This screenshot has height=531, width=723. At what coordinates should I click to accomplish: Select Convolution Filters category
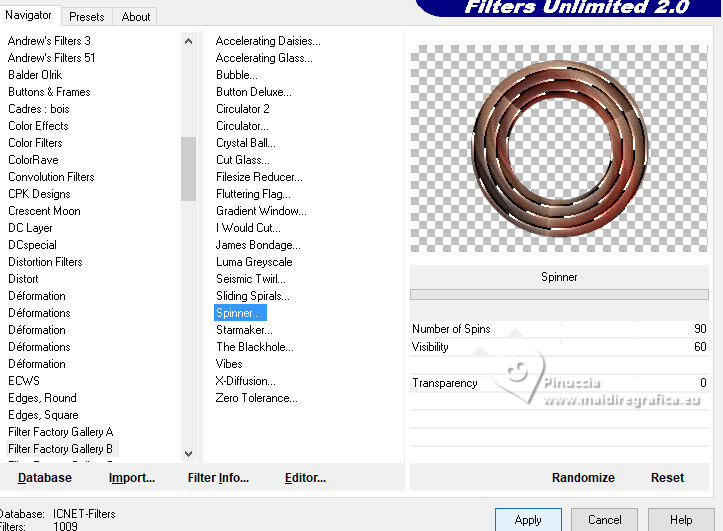[x=51, y=177]
